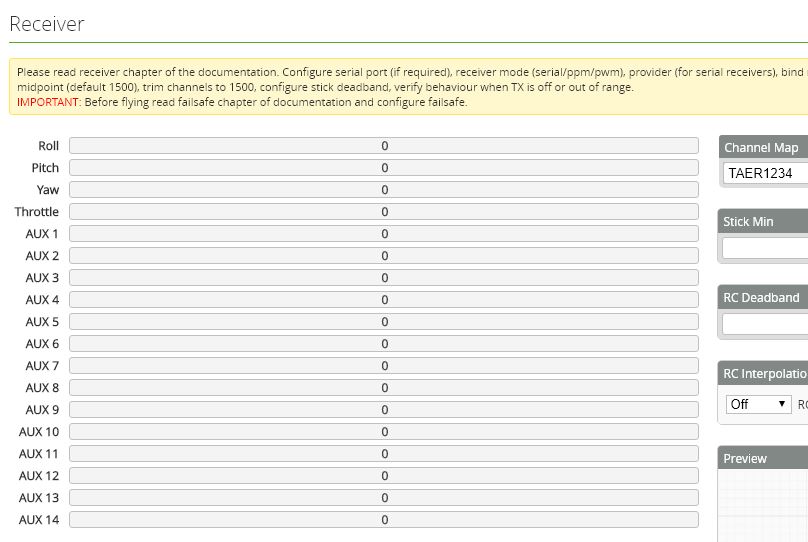
Task: Select the AUX 5 channel bar
Action: (384, 321)
